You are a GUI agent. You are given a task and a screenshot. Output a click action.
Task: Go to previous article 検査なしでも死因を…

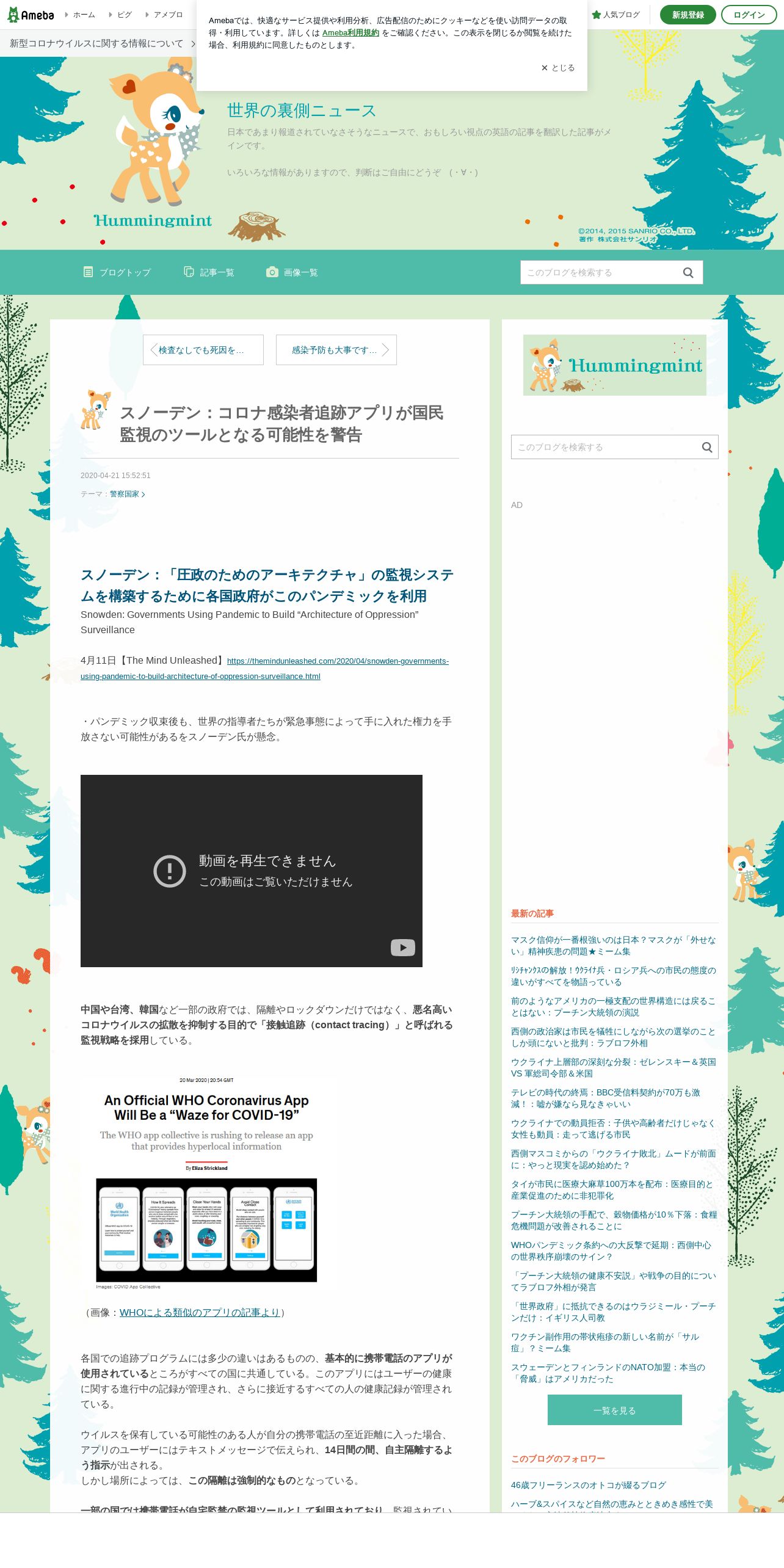tap(203, 350)
